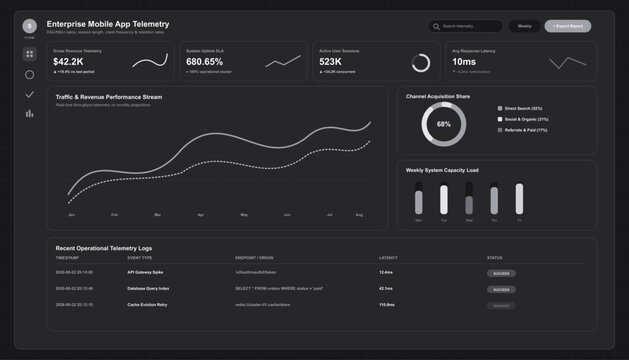Click the Gross Revenue sparkline chart
629x360 pixels.
coord(150,61)
